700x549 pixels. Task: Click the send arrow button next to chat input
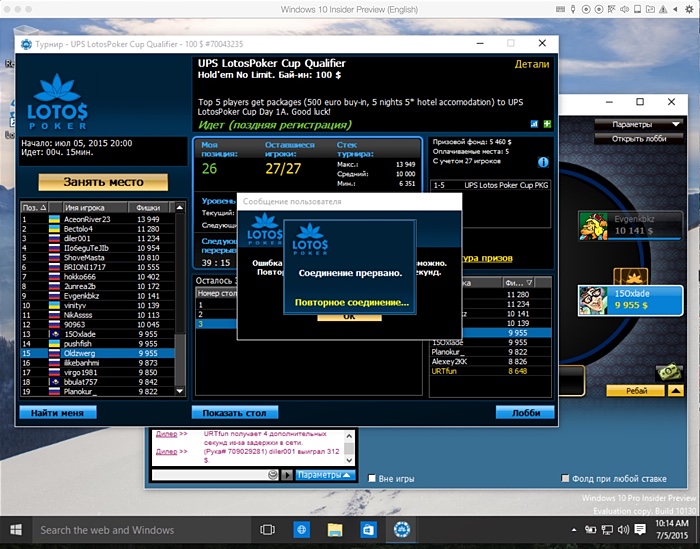tap(287, 475)
